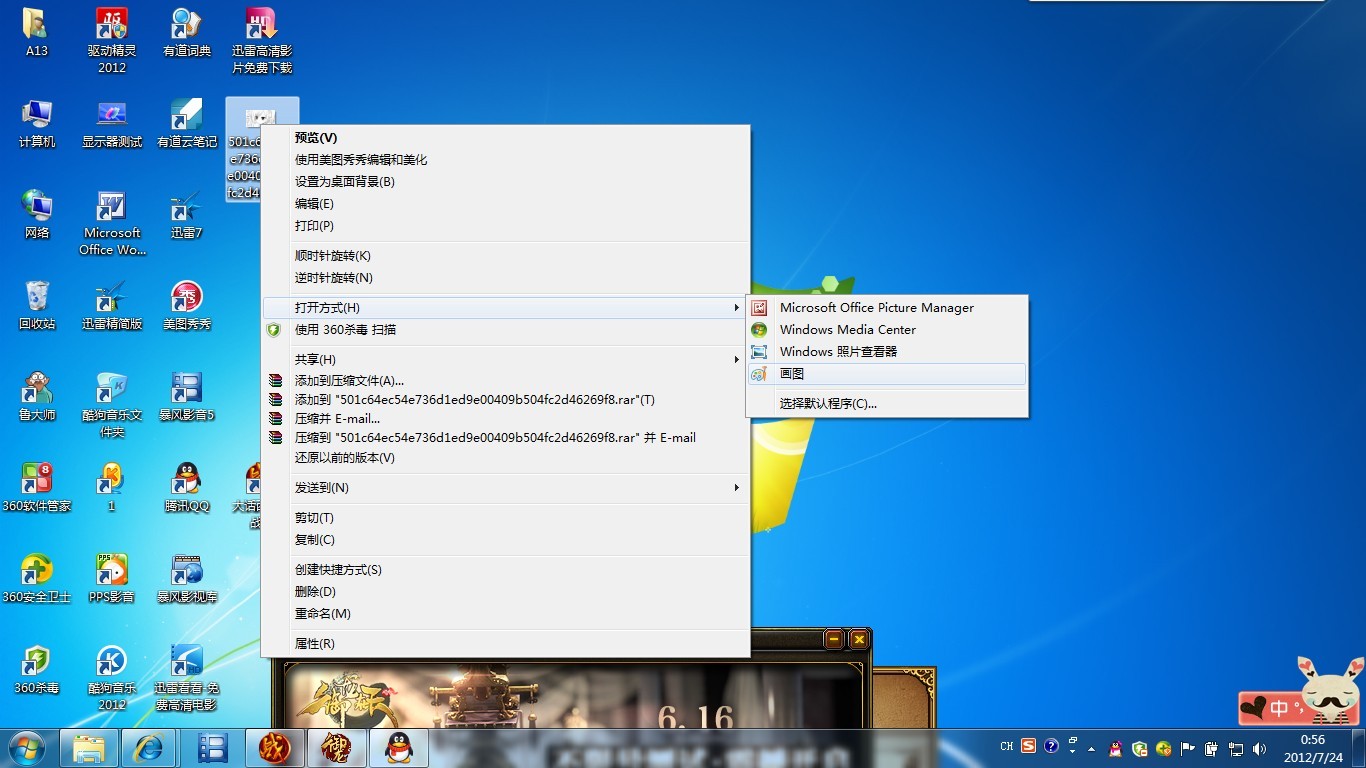1366x768 pixels.
Task: Toggle the 中 Chinese/English mode on the IME bar
Action: 1279,709
